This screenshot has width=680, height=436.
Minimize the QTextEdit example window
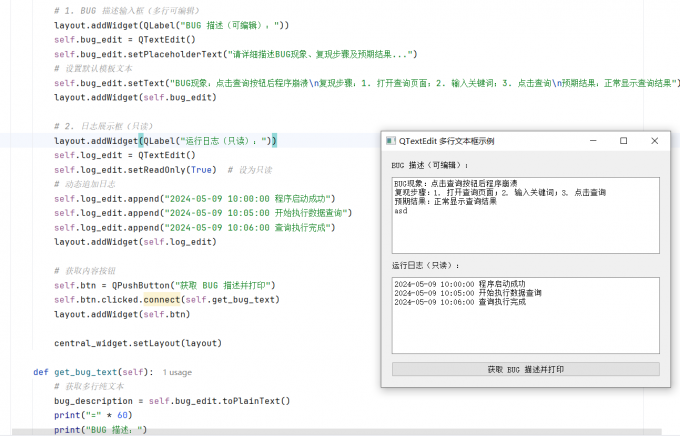(593, 141)
